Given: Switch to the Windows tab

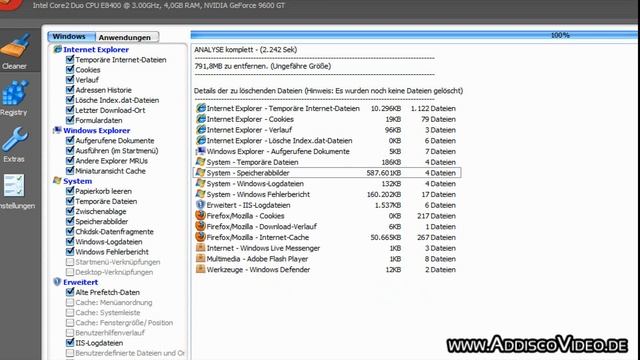Looking at the screenshot, I should (71, 37).
